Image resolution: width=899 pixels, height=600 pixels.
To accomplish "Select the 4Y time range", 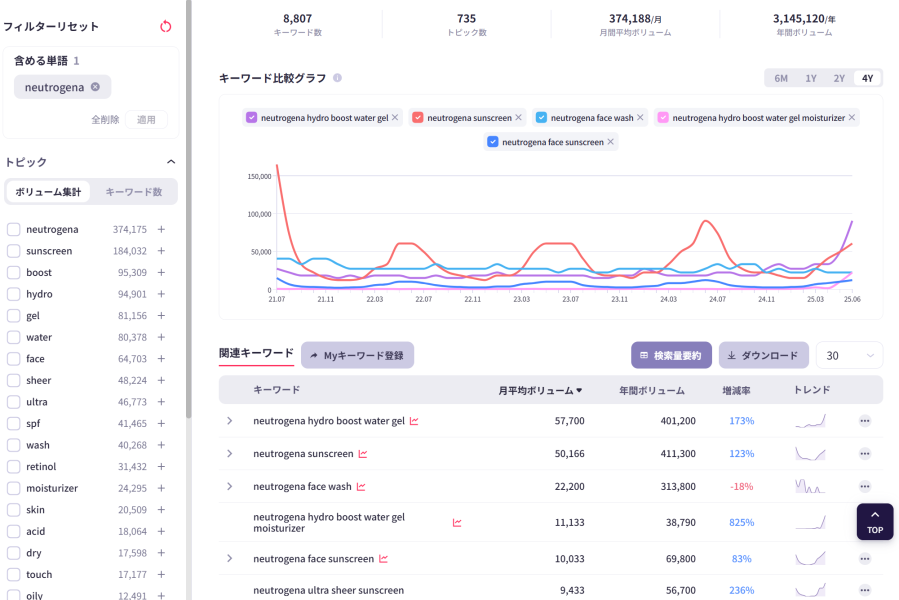I will pos(867,78).
